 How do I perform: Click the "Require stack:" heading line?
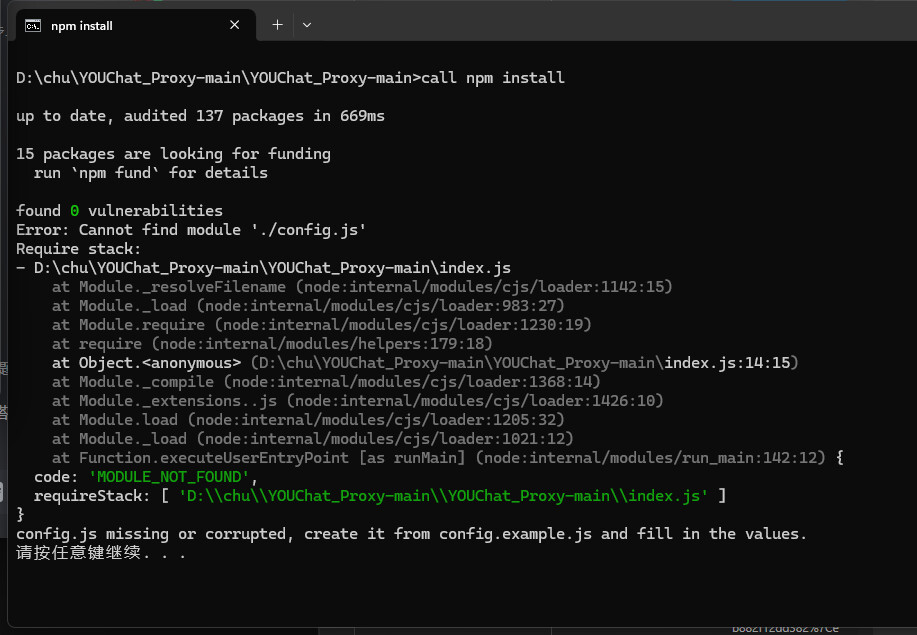click(79, 249)
